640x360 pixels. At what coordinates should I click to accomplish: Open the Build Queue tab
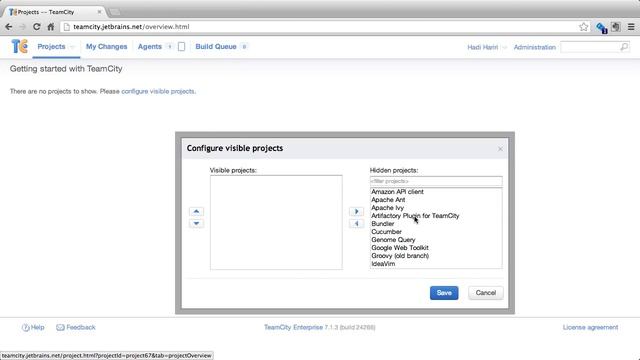216,47
